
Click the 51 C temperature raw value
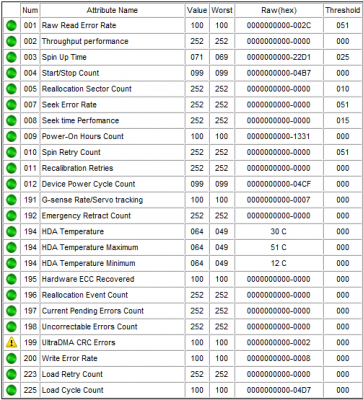coord(278,247)
